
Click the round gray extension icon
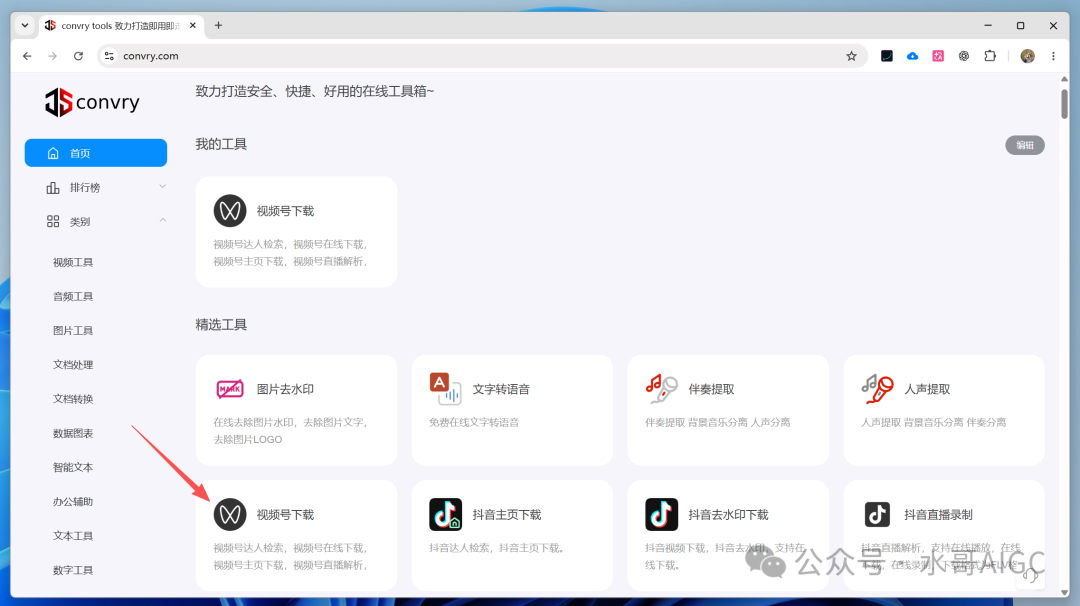pos(964,56)
